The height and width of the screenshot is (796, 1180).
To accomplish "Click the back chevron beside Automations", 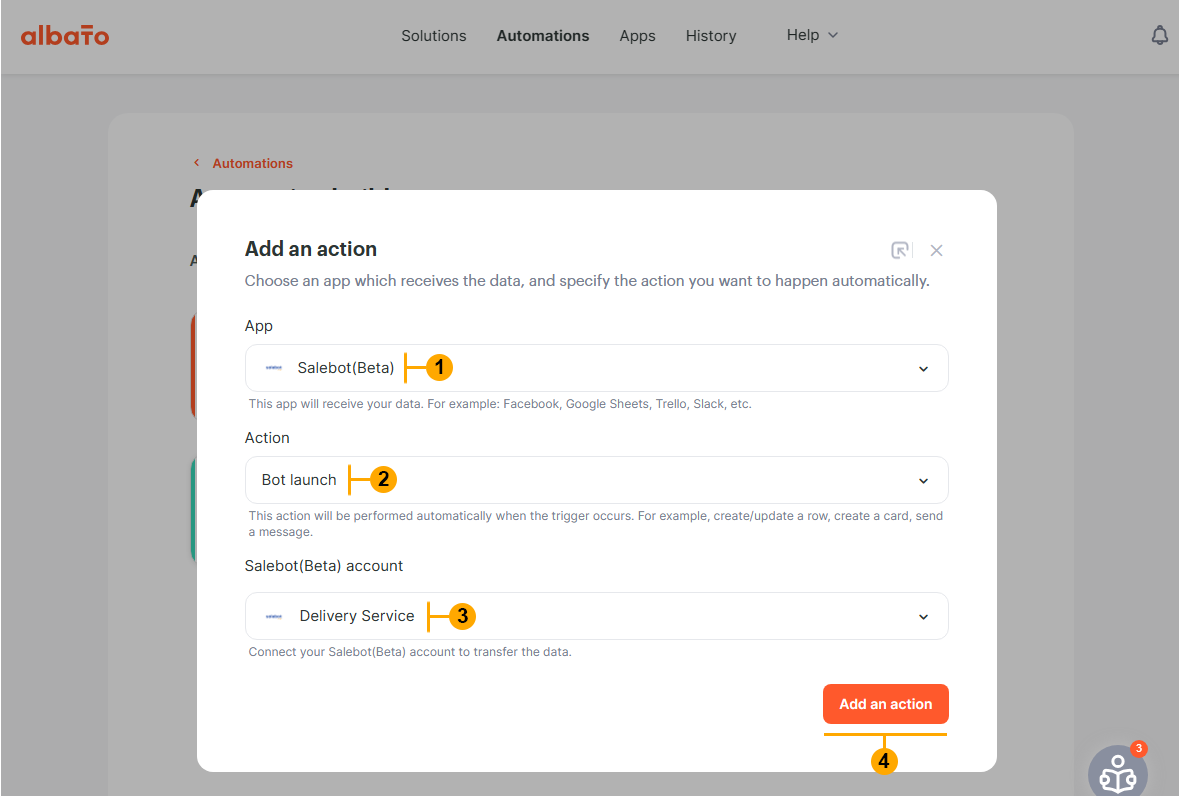I will (196, 163).
